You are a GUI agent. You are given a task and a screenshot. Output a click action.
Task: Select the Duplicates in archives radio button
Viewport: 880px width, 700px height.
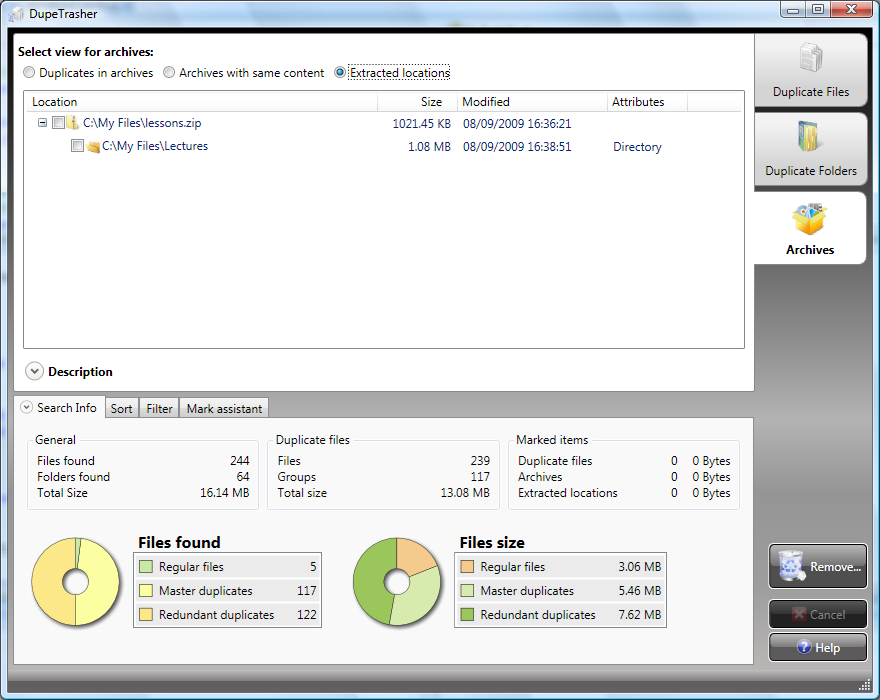[29, 72]
